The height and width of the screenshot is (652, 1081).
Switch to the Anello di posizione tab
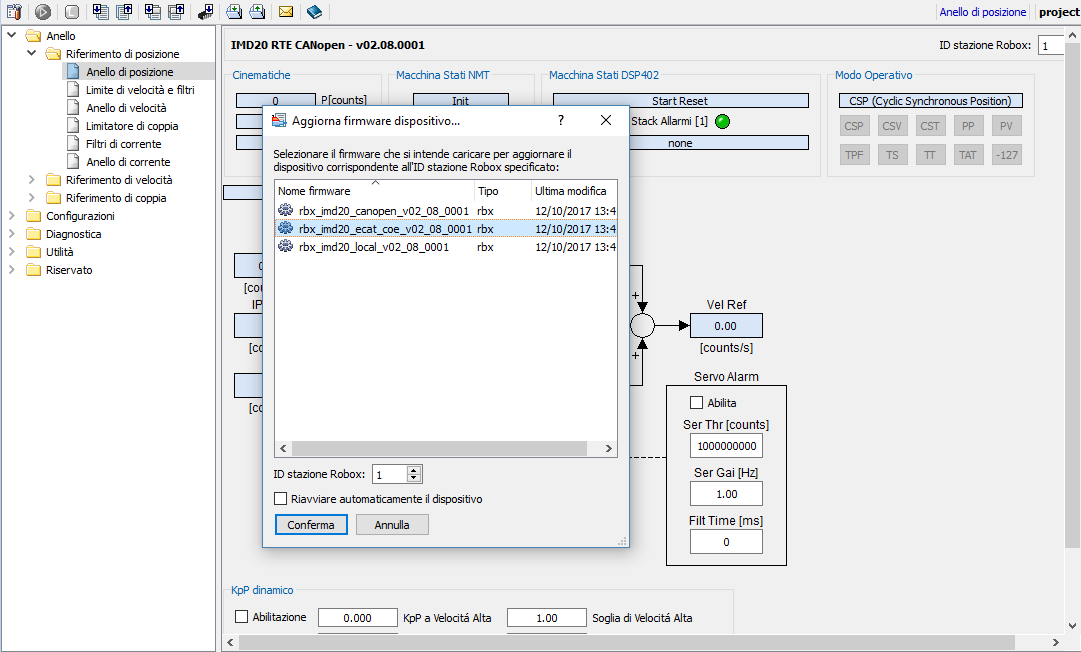982,12
